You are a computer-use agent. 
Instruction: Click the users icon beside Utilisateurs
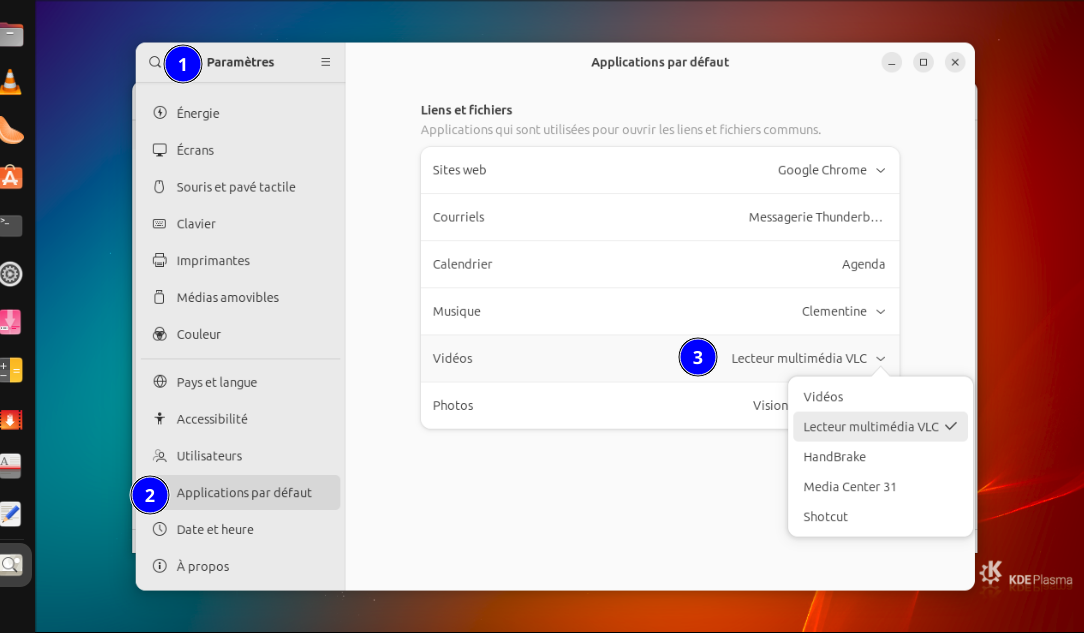click(x=160, y=455)
